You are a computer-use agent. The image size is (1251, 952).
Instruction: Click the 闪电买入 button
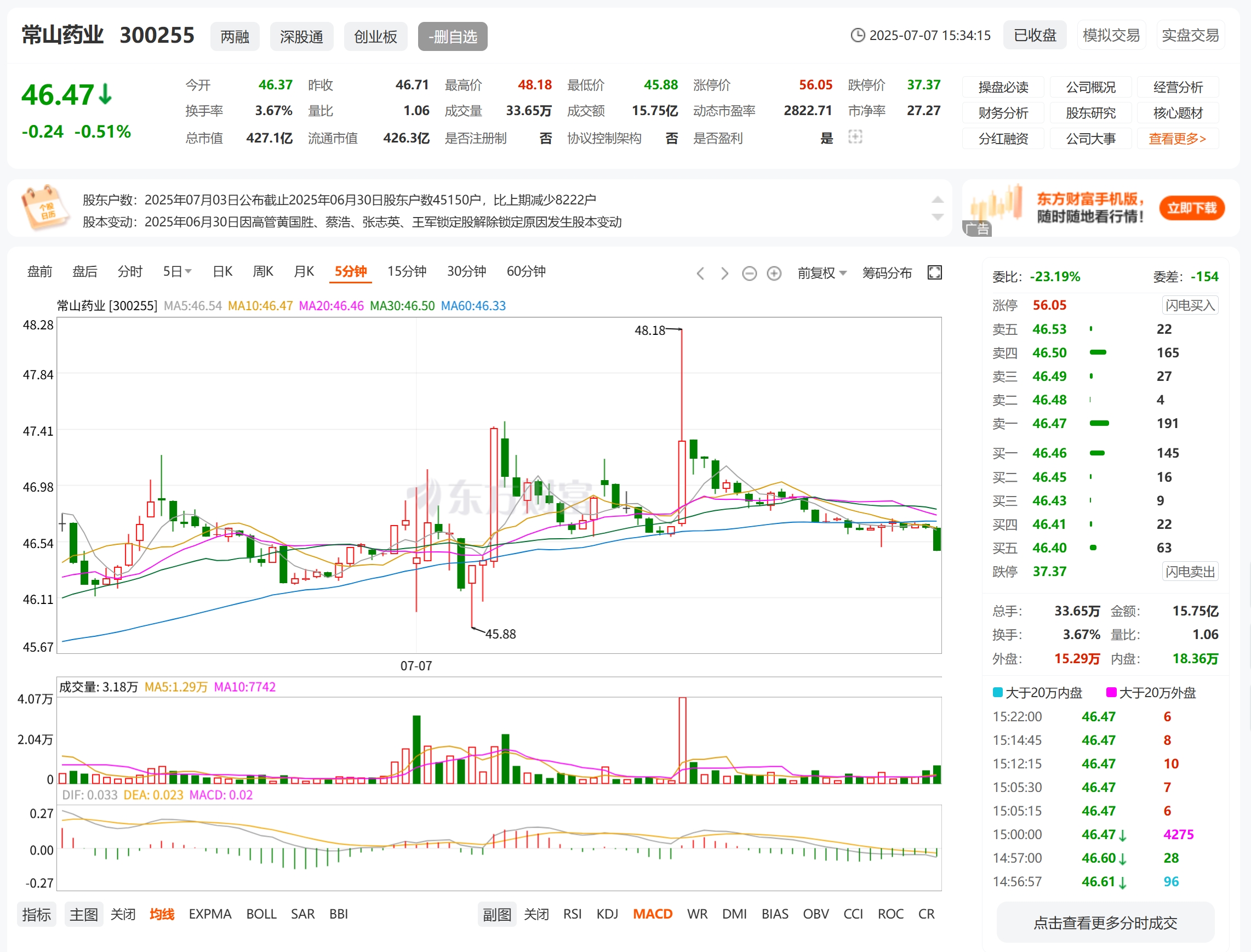point(1190,305)
